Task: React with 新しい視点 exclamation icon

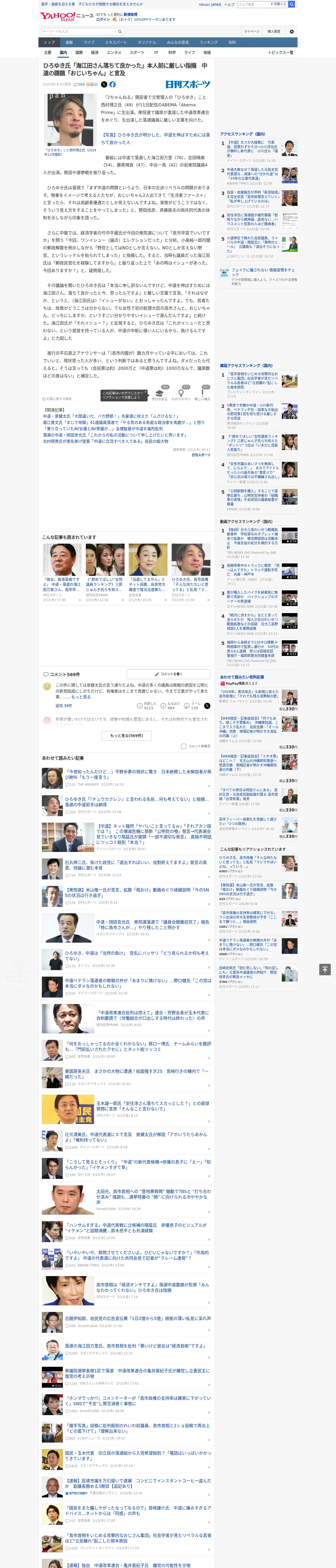Action: [203, 393]
